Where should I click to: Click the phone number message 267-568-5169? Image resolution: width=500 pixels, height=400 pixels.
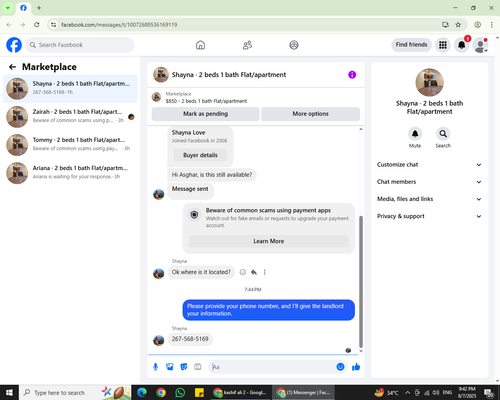[190, 339]
